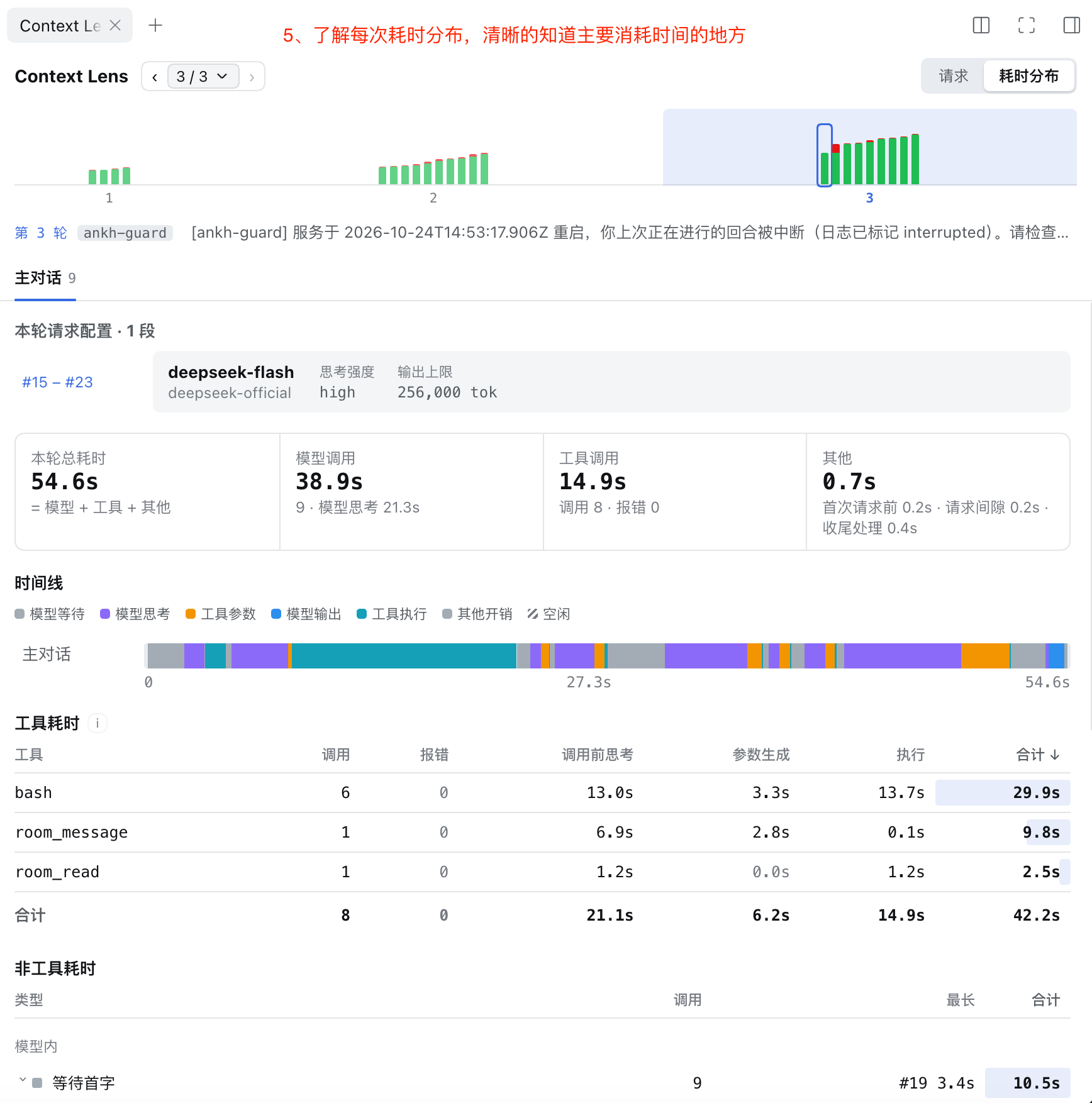Close the Context Lens tab
The image size is (1092, 1103).
click(x=115, y=25)
